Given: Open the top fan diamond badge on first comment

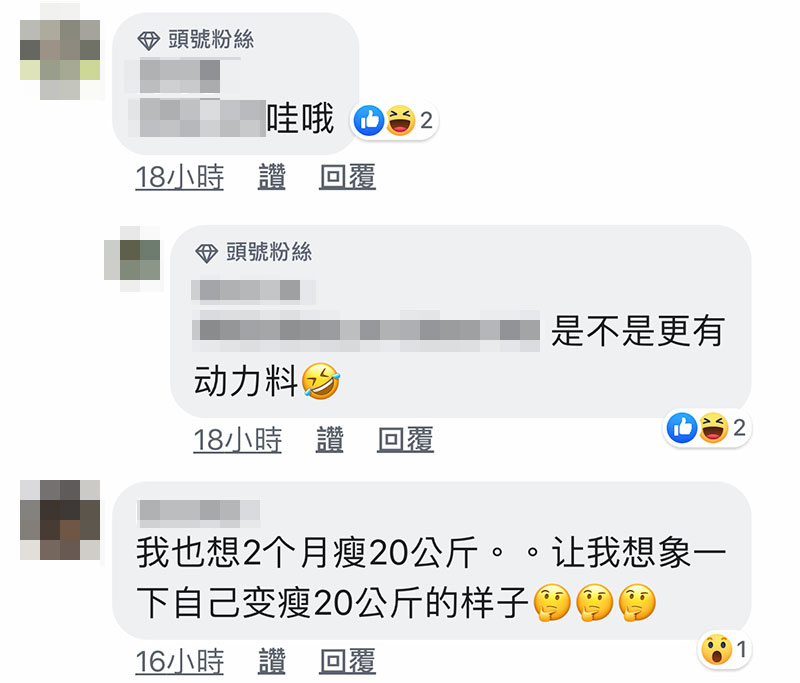Looking at the screenshot, I should (148, 40).
